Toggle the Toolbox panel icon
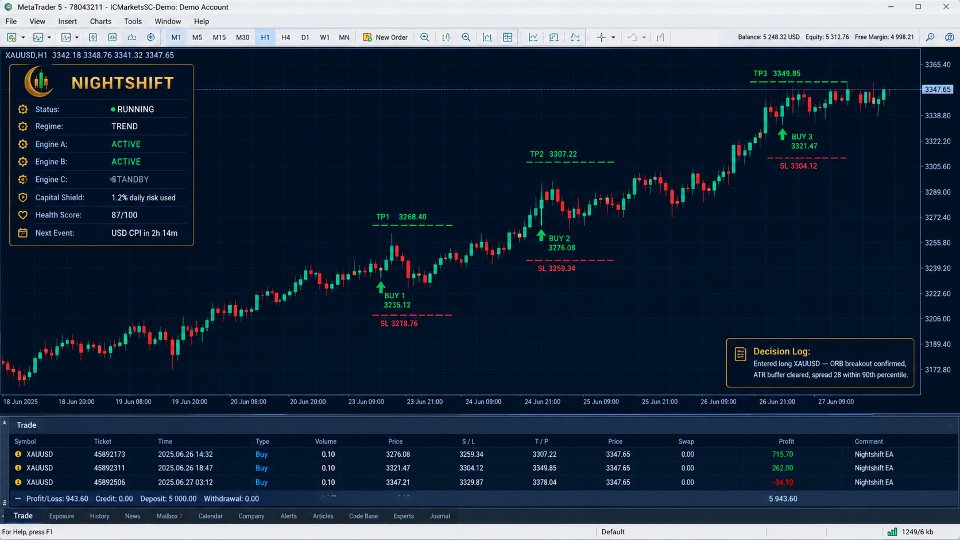Screen dimensions: 960x540 [151, 37]
